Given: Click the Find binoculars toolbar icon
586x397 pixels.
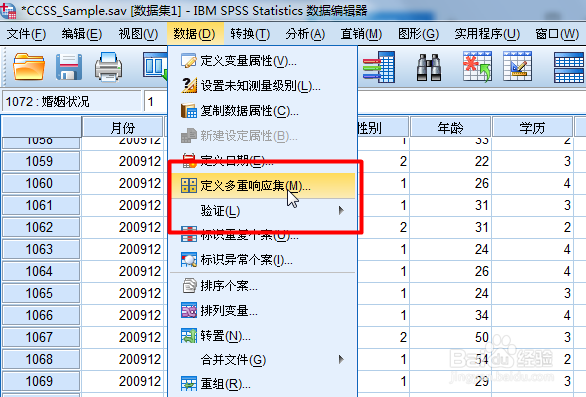Looking at the screenshot, I should 429,67.
